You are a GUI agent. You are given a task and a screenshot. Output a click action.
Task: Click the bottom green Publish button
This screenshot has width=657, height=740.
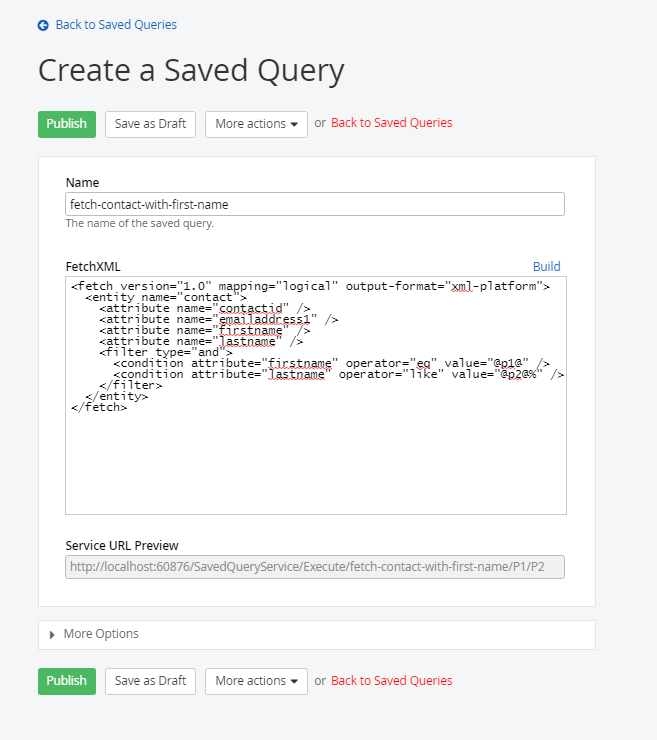tap(67, 681)
